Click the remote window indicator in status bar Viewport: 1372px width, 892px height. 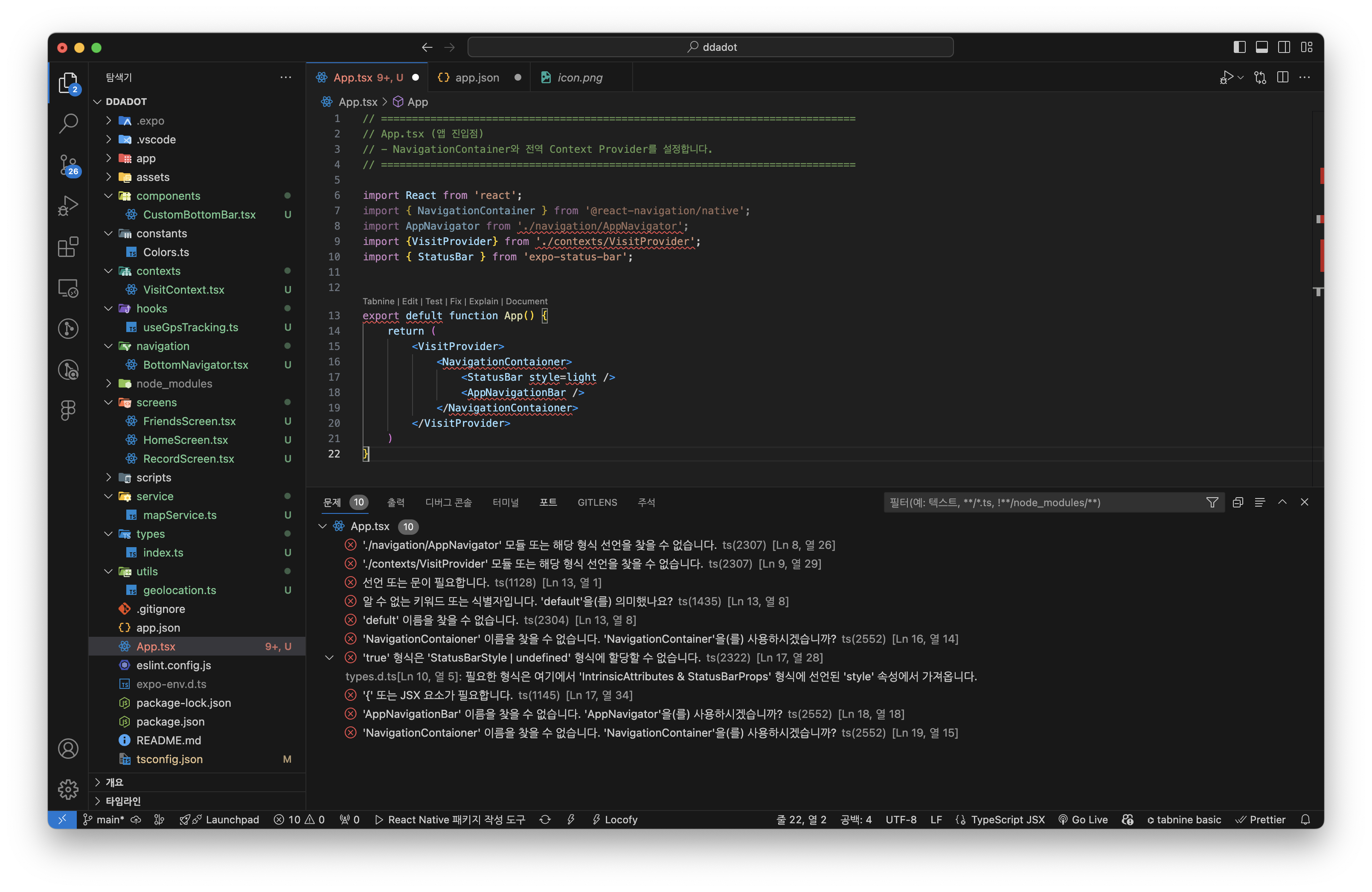coord(62,819)
